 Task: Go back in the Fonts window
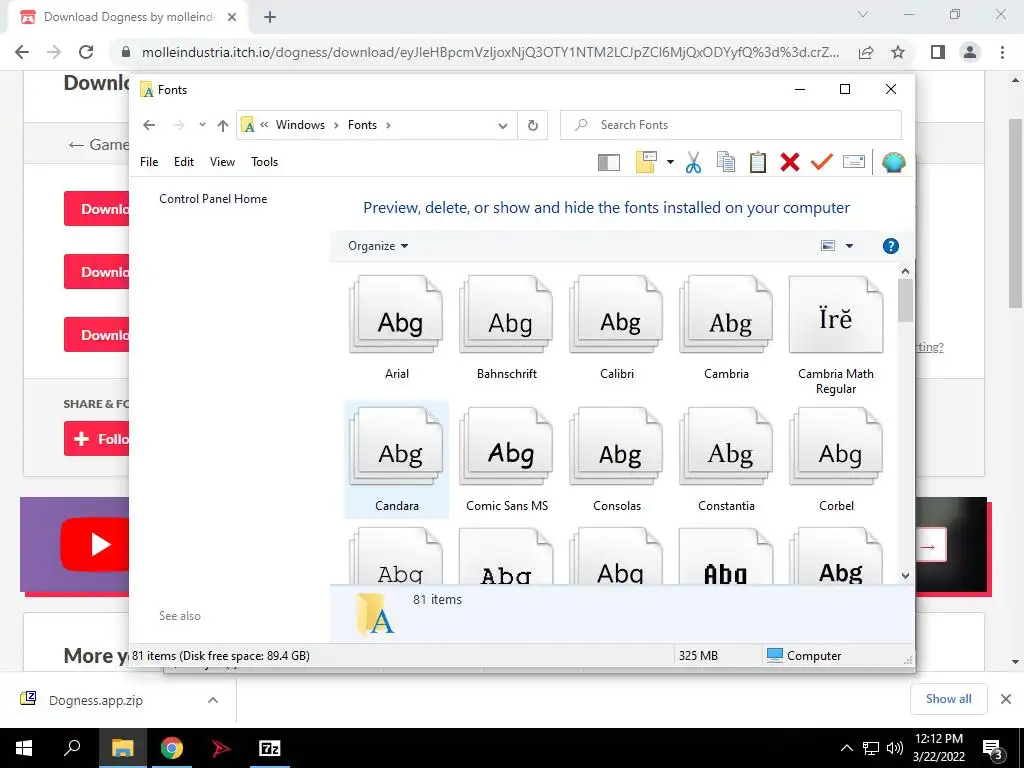tap(149, 125)
